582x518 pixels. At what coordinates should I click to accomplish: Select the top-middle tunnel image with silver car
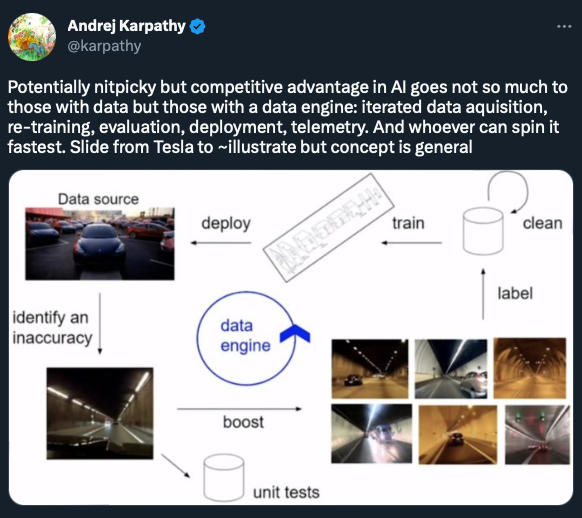pos(451,368)
